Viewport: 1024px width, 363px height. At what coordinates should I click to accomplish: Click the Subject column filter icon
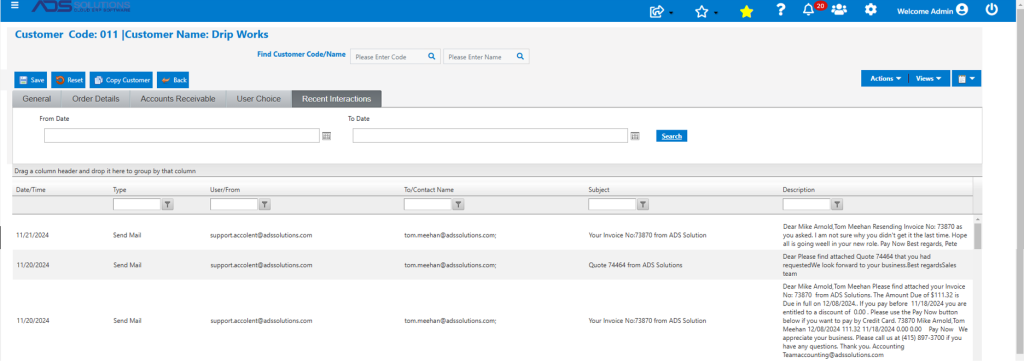[x=643, y=204]
